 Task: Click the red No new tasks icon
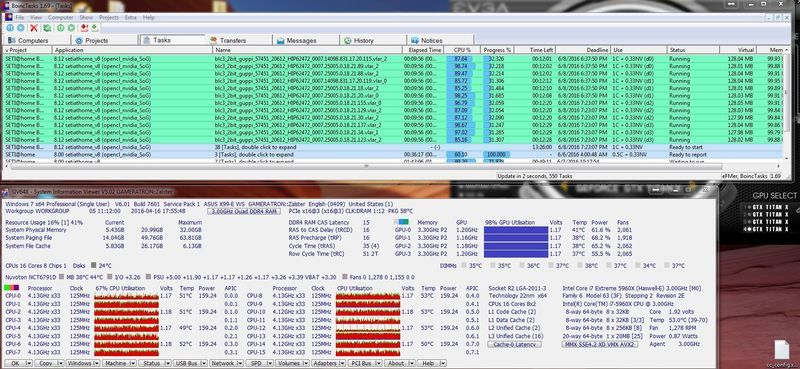coord(84,28)
